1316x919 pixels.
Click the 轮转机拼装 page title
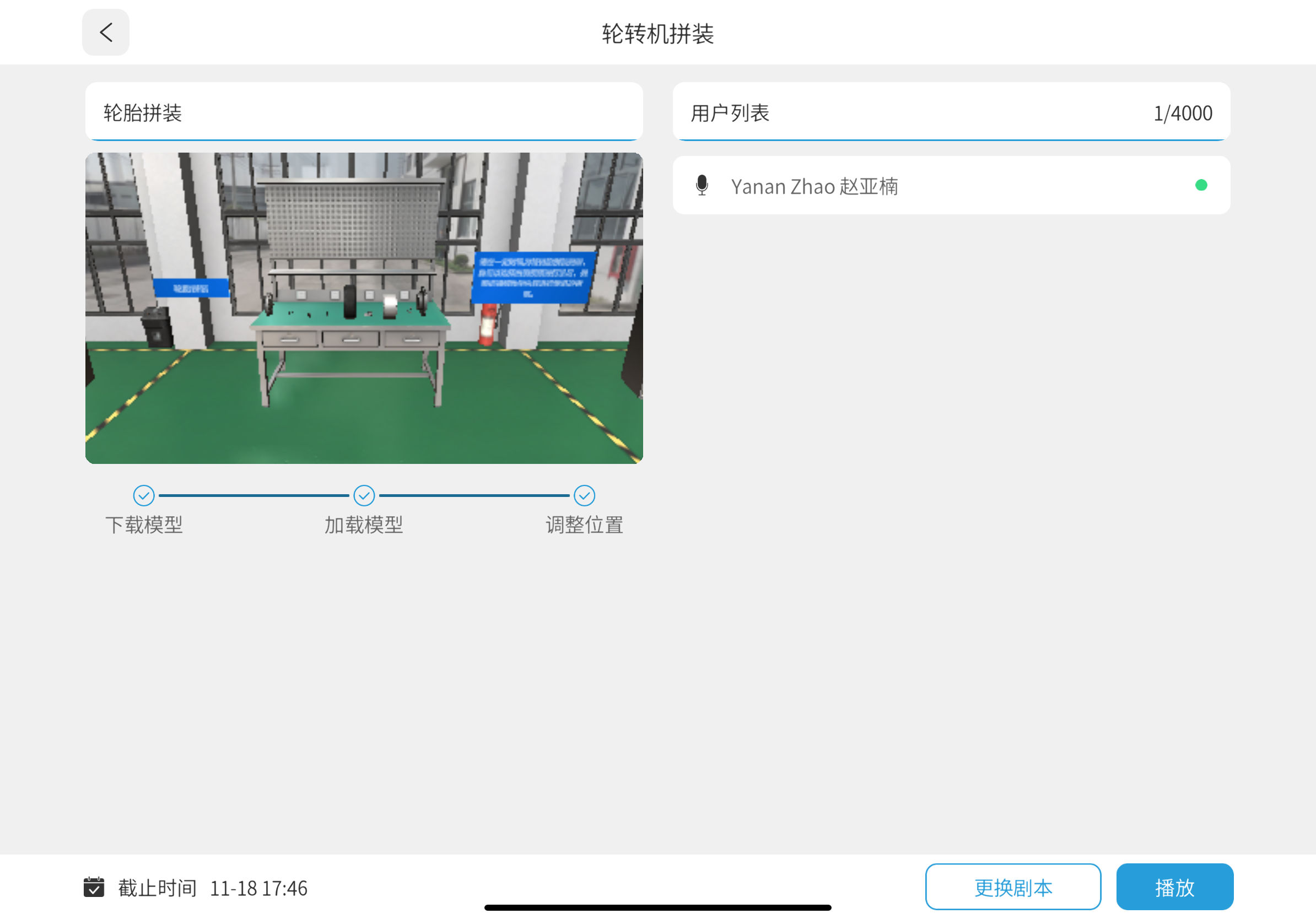658,34
